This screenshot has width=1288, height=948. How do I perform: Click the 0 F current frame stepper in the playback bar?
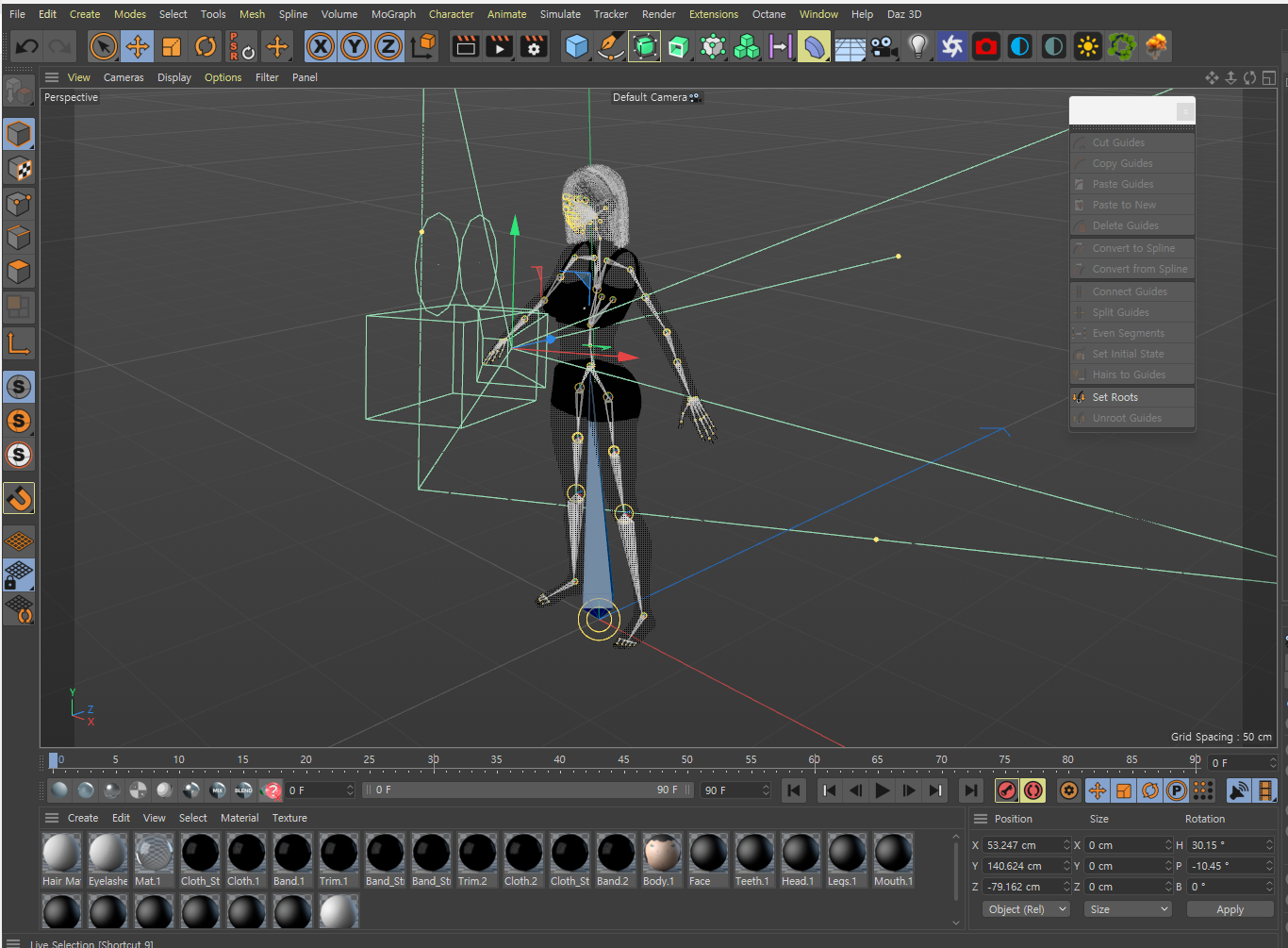point(350,790)
